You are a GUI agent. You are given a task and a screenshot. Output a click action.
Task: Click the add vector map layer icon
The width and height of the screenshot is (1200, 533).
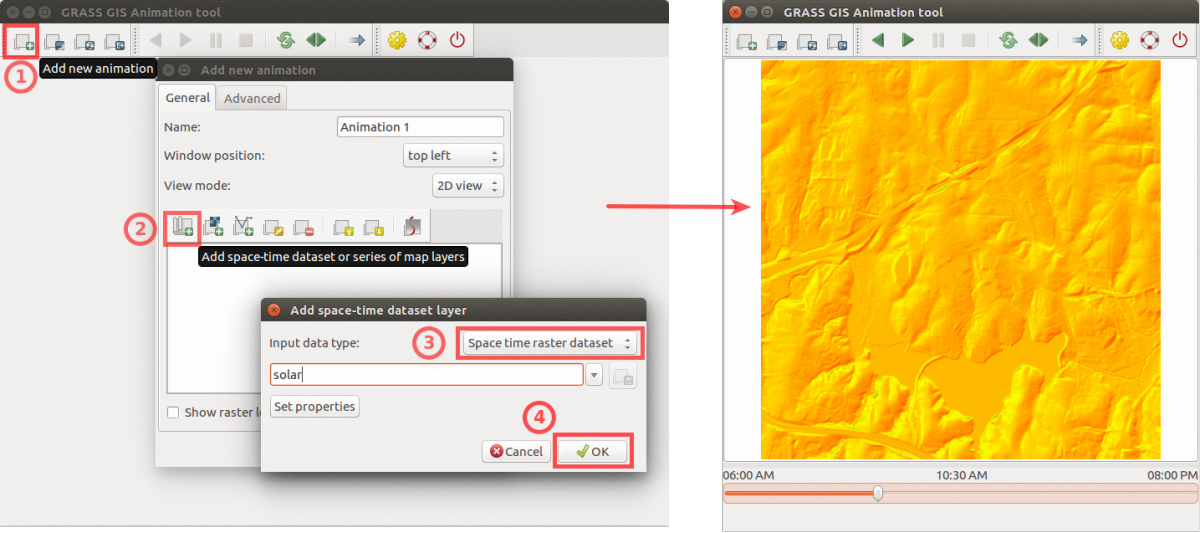243,227
